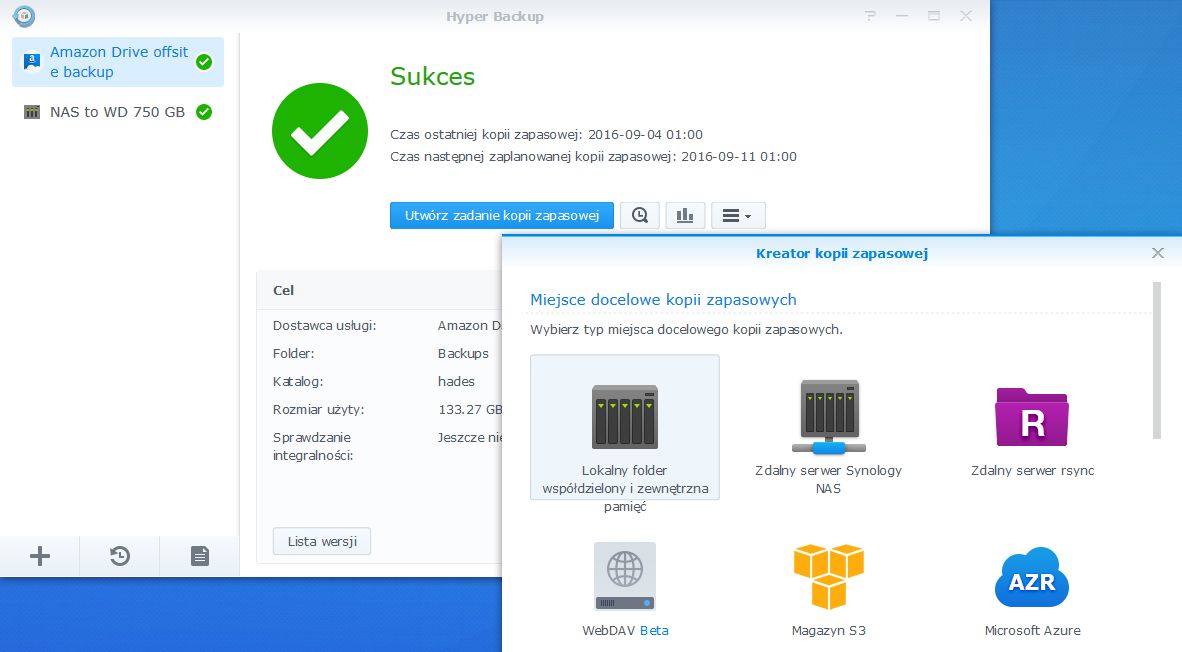Click the hades catalog value
Screen dimensions: 1182x652
(456, 381)
